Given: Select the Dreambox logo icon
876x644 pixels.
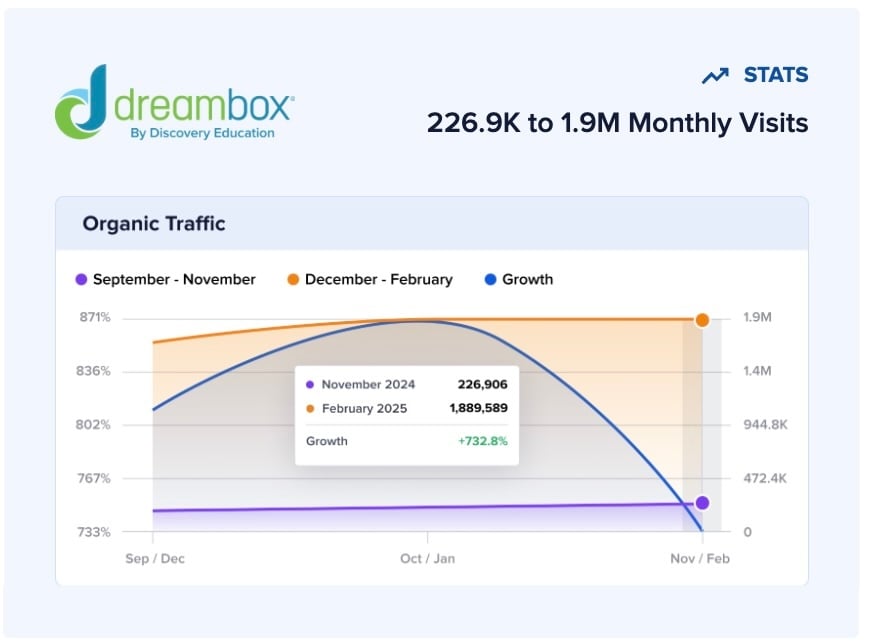Looking at the screenshot, I should click(x=78, y=103).
